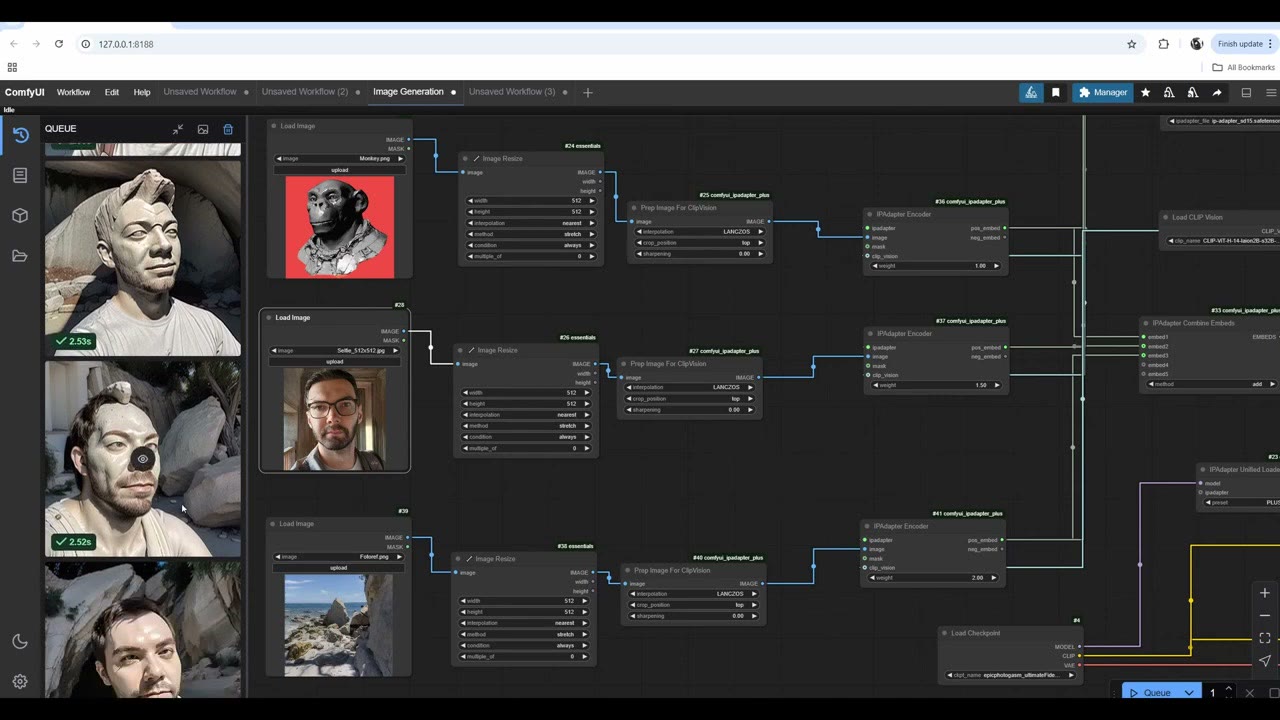Fit view with the canvas frame icon
Image resolution: width=1280 pixels, height=720 pixels.
pos(1265,638)
